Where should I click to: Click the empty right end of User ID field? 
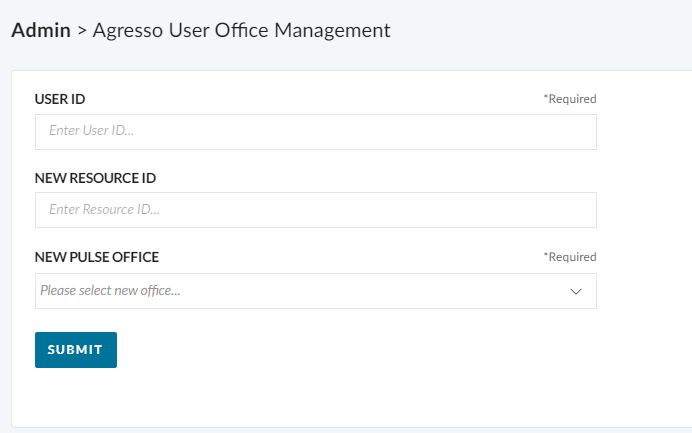(x=530, y=132)
